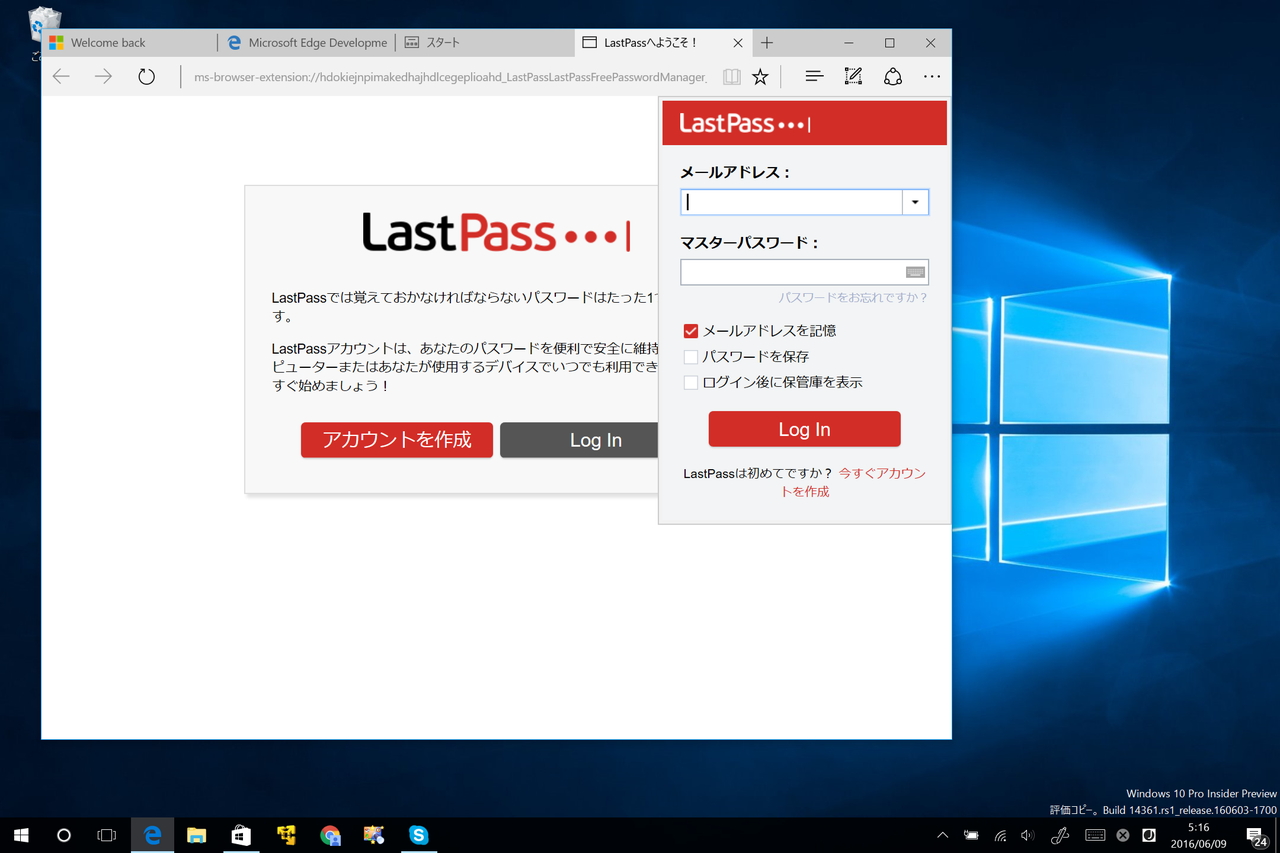Close the LastPassへようこそ！ tab

tap(738, 43)
